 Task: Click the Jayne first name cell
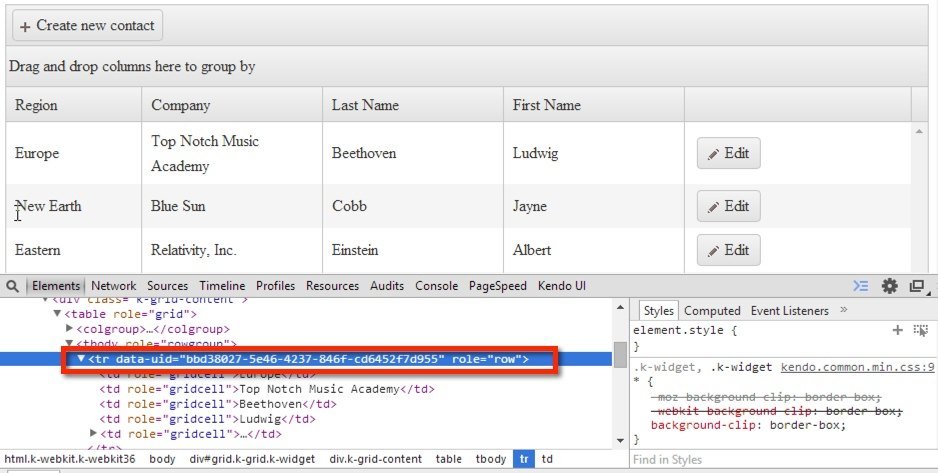click(x=593, y=206)
